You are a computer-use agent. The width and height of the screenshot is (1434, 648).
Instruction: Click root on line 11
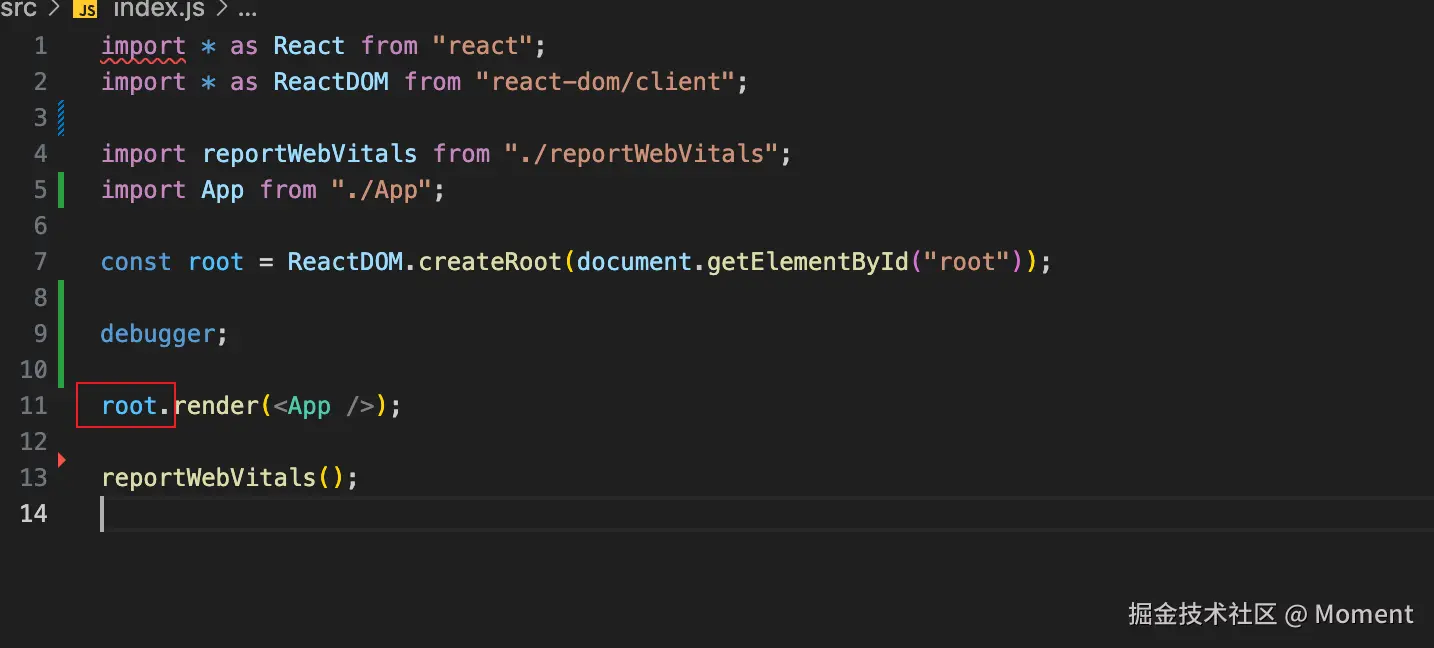pos(129,406)
